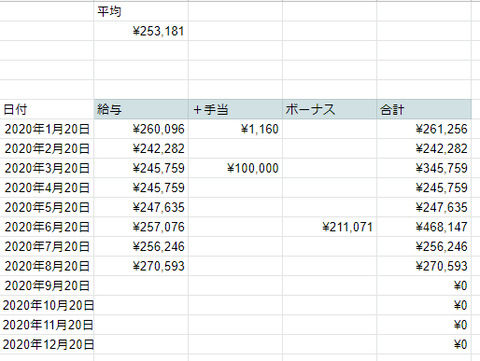Select bonus cell ¥211,071
The height and width of the screenshot is (361, 480).
[330, 227]
